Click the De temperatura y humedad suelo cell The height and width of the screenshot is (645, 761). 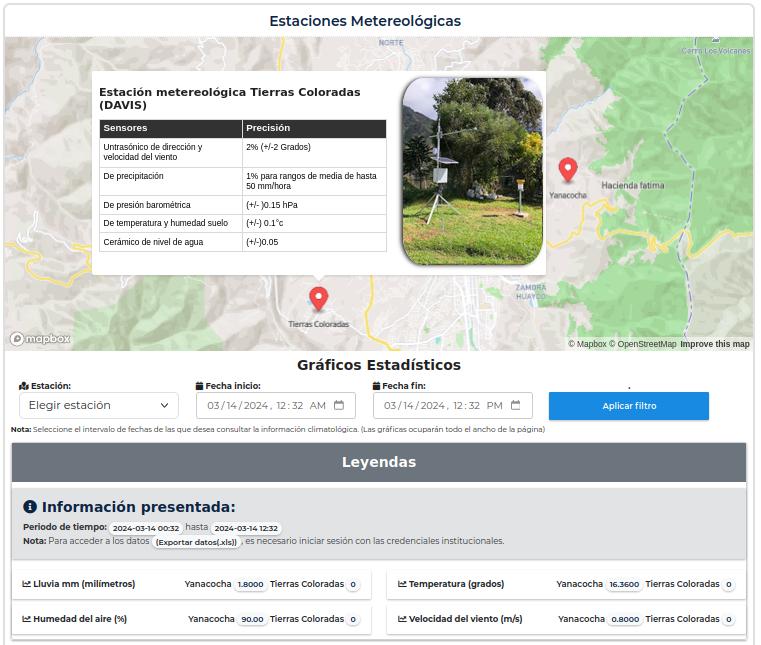point(171,223)
